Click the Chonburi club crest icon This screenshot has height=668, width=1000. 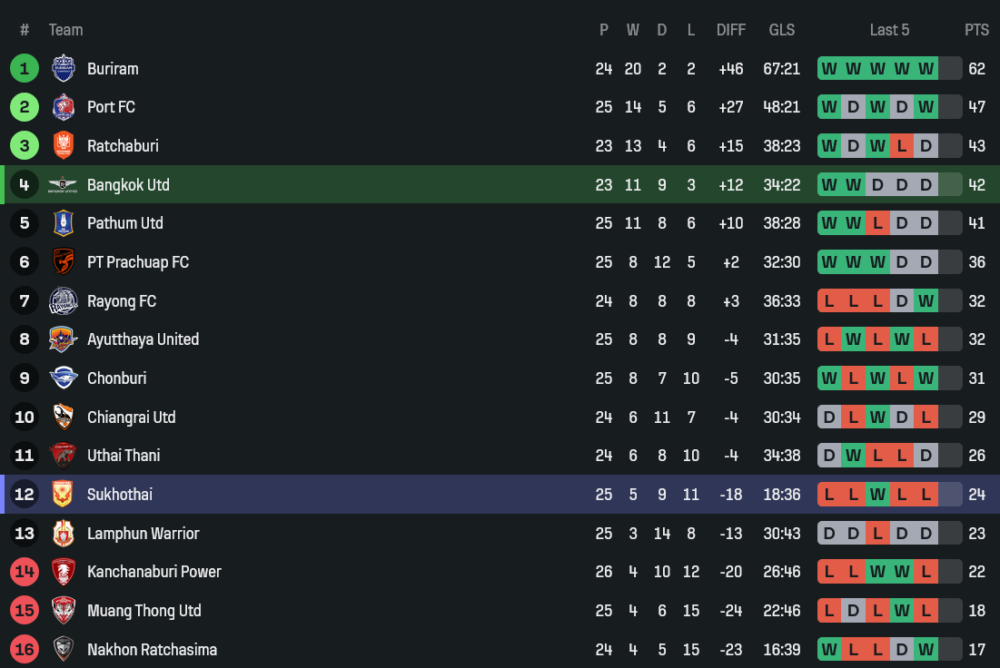(x=63, y=378)
